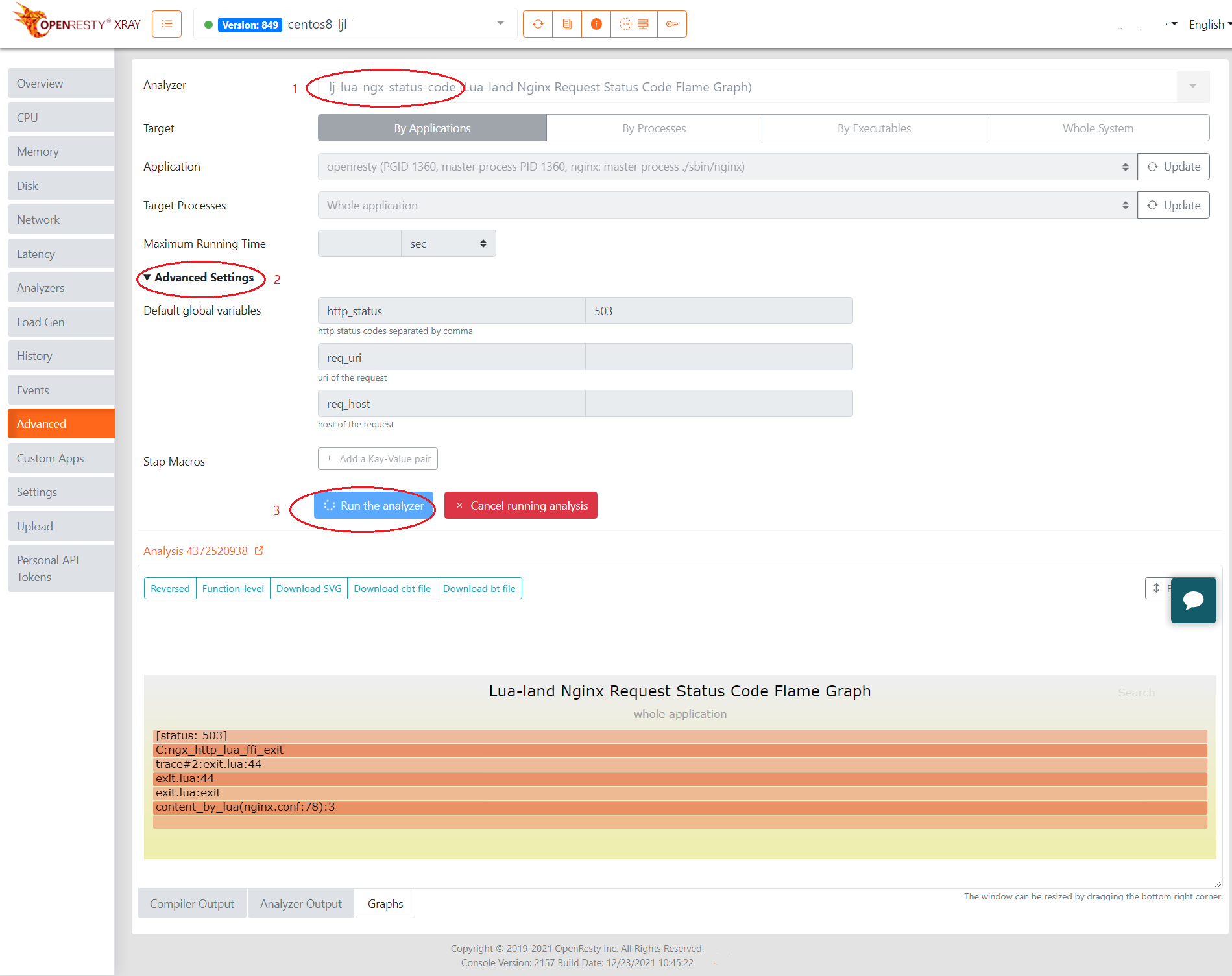The height and width of the screenshot is (976, 1232).
Task: Select Whole System target mode
Action: coord(1098,128)
